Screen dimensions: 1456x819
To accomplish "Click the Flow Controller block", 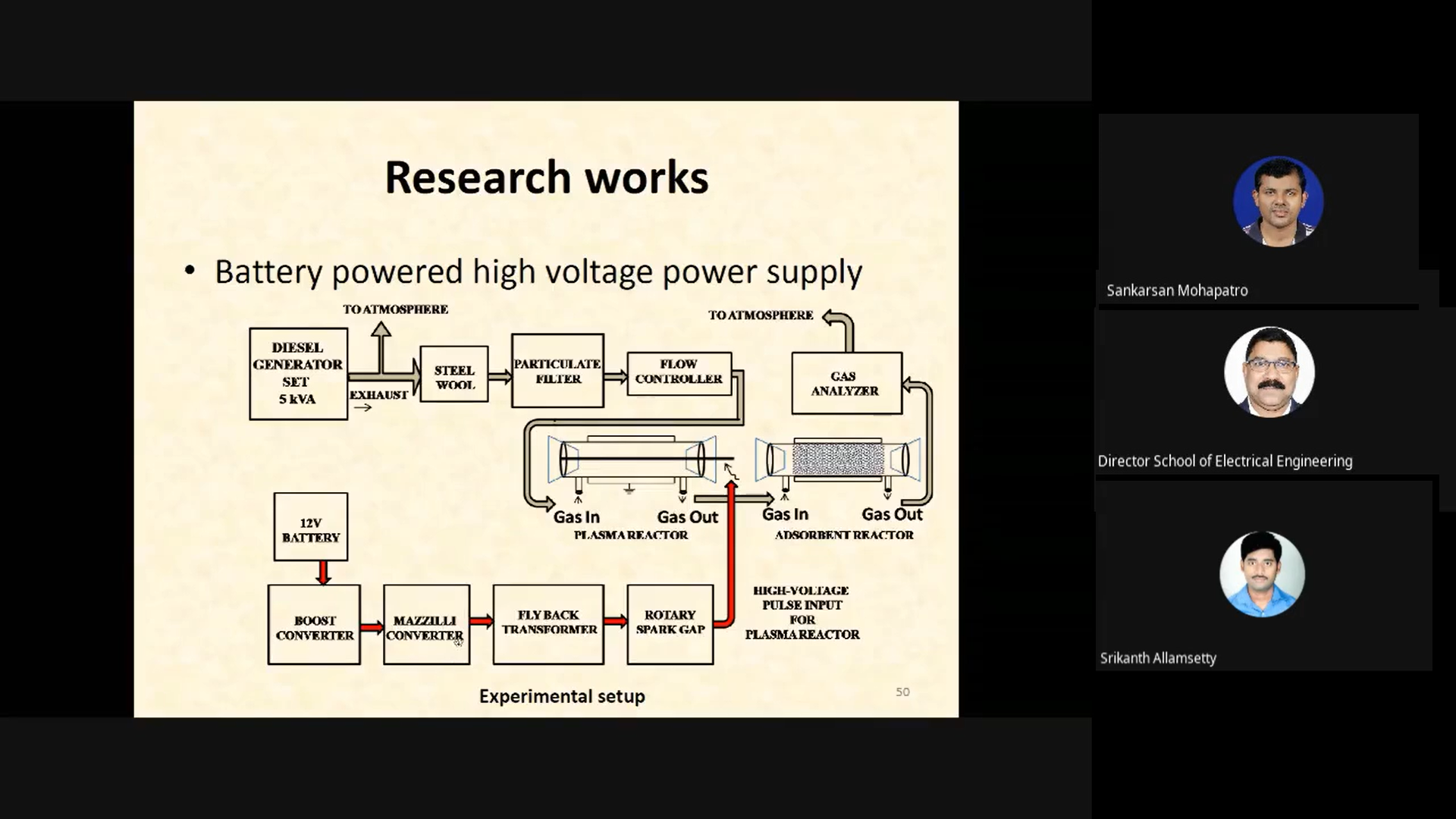I will [679, 372].
